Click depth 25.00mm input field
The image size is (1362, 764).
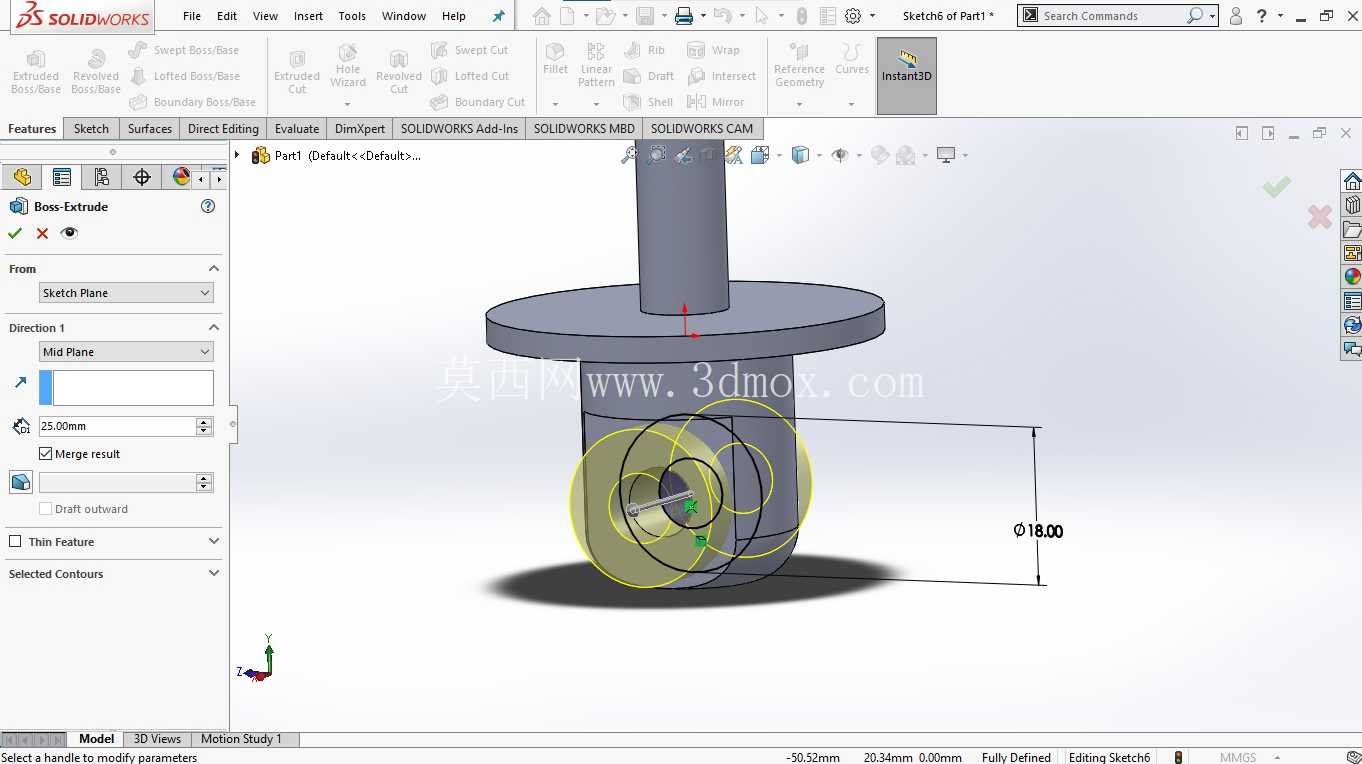click(x=117, y=426)
